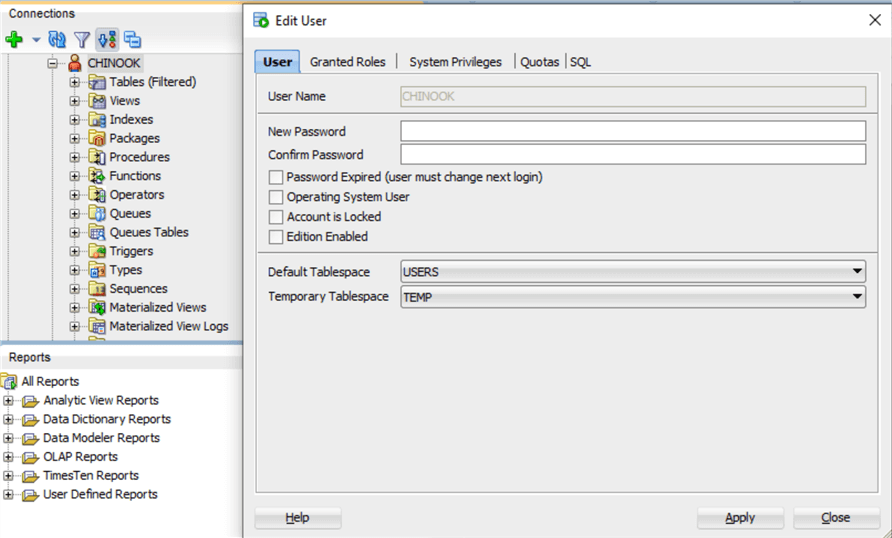Click the Apply Filter funnel icon
The width and height of the screenshot is (892, 538).
[82, 40]
